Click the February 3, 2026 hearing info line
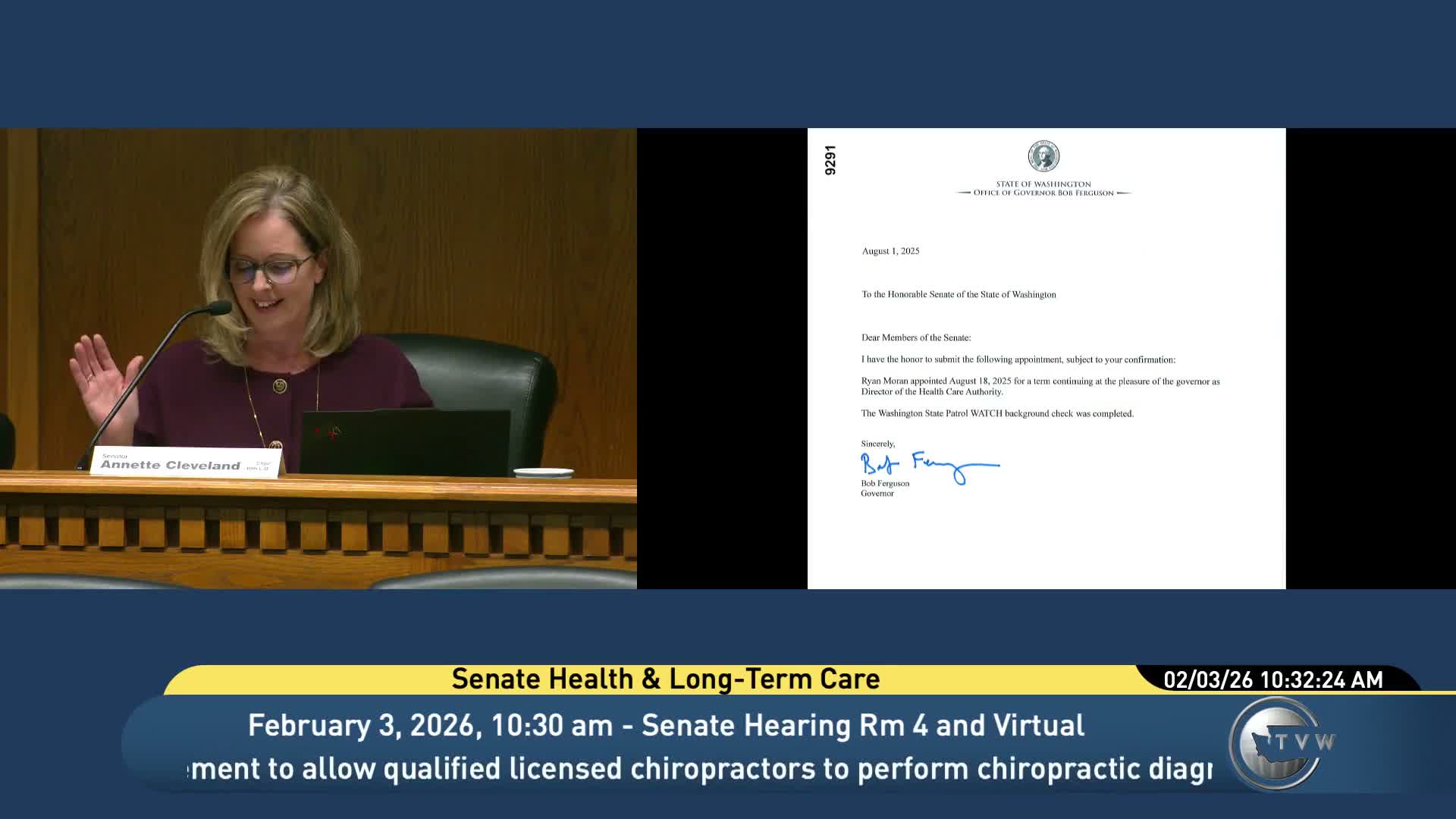 pos(666,726)
